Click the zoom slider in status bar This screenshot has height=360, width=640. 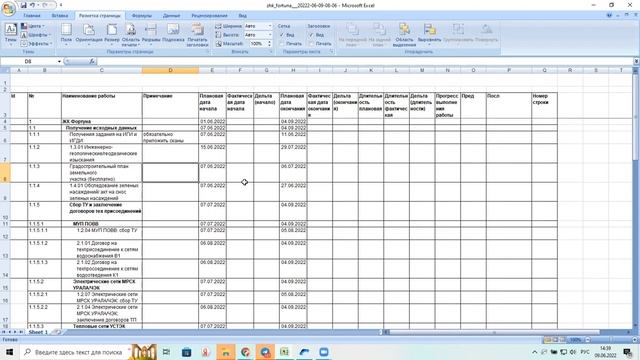pyautogui.click(x=611, y=340)
